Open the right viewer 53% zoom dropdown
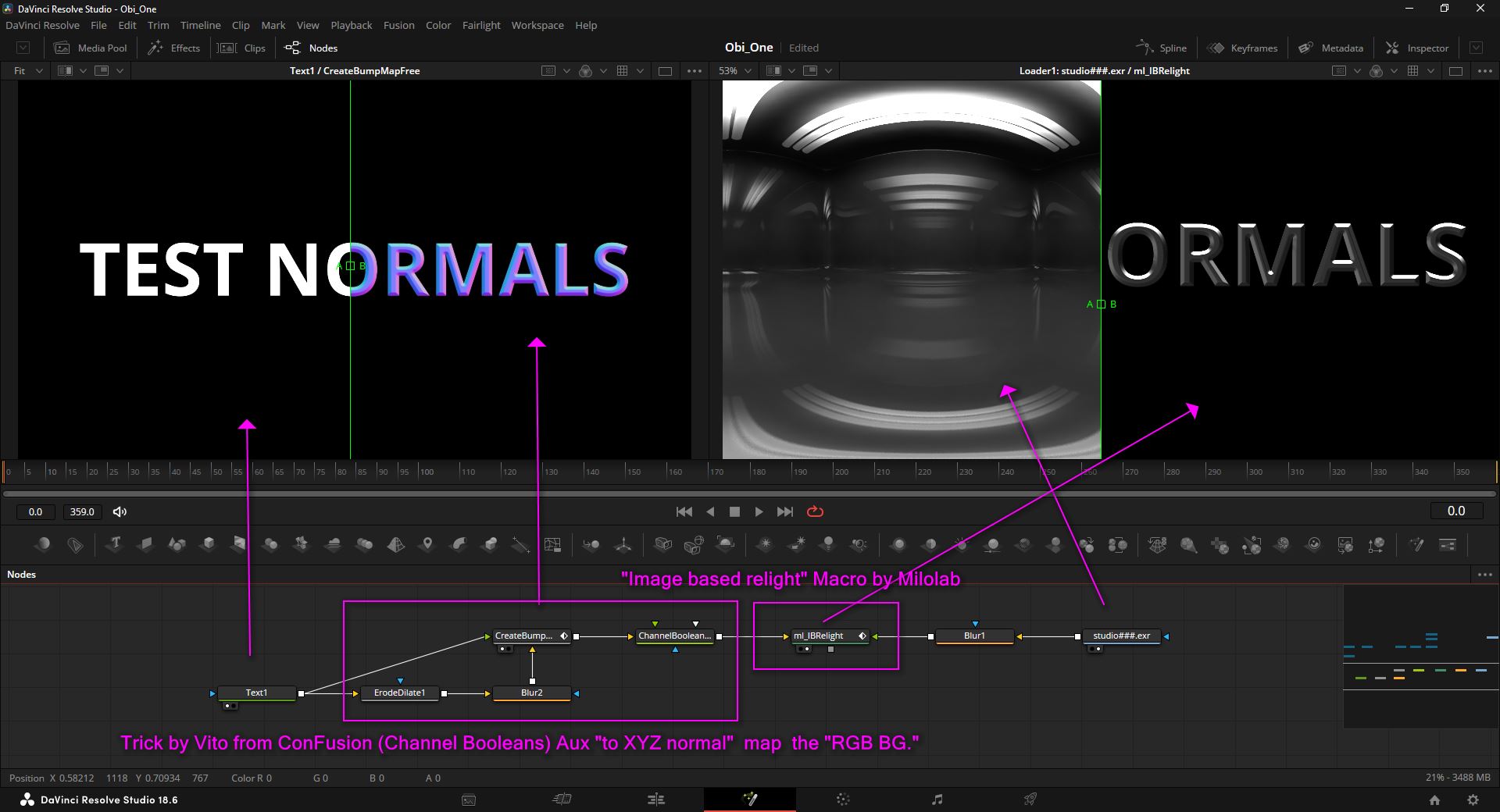 tap(735, 70)
